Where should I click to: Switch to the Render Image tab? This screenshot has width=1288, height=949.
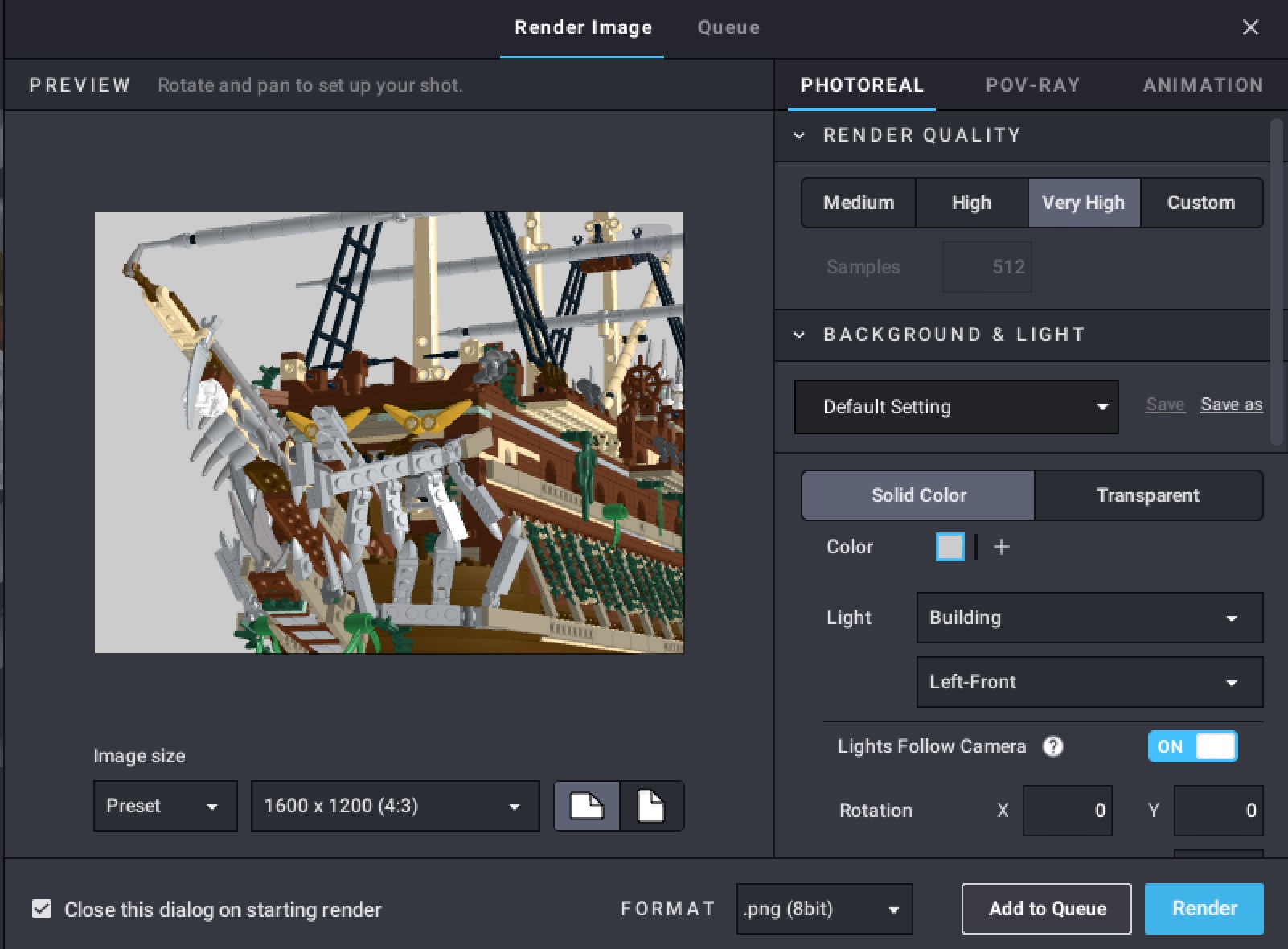(583, 27)
